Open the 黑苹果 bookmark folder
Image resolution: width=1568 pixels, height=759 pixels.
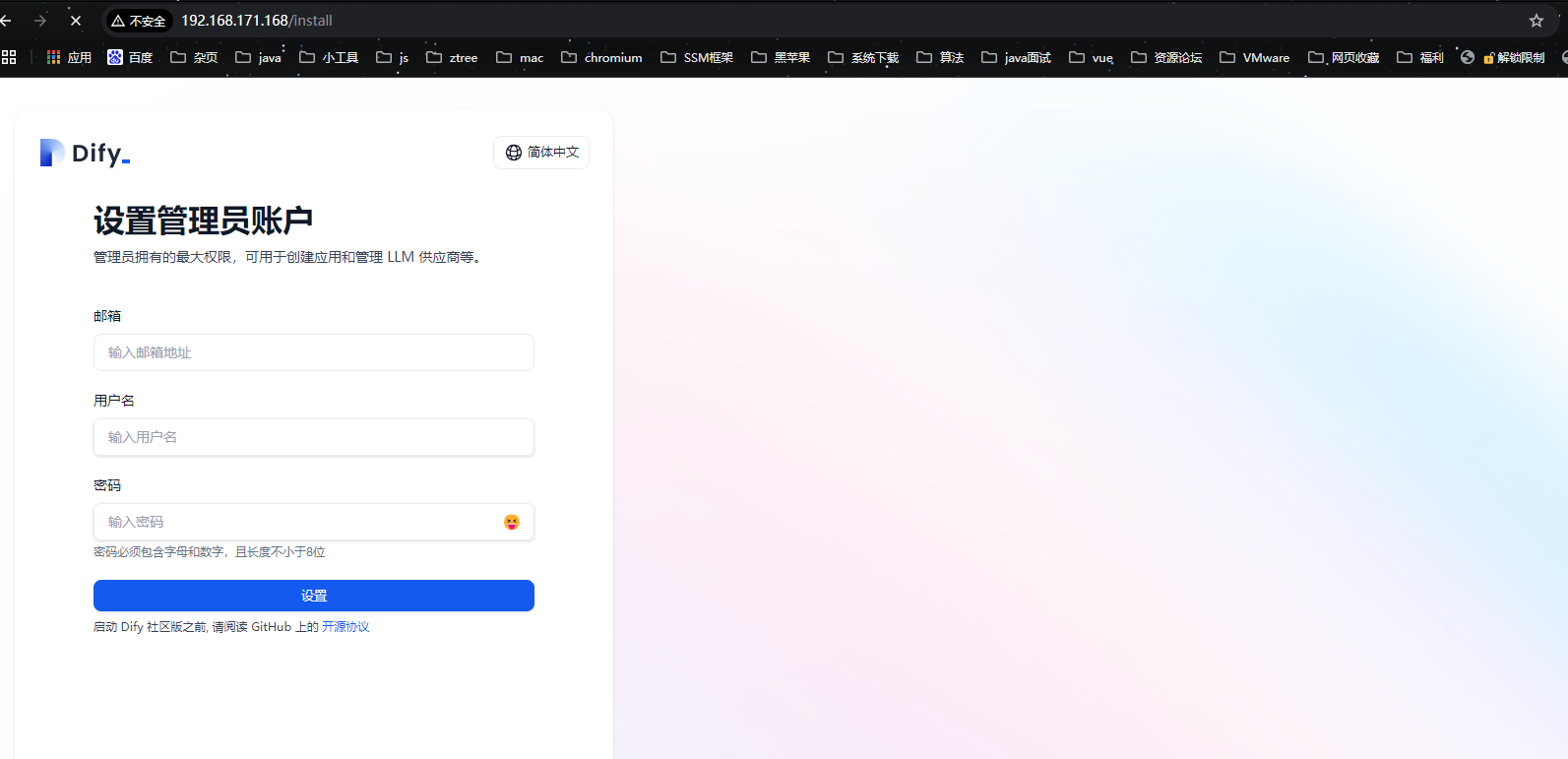click(781, 57)
